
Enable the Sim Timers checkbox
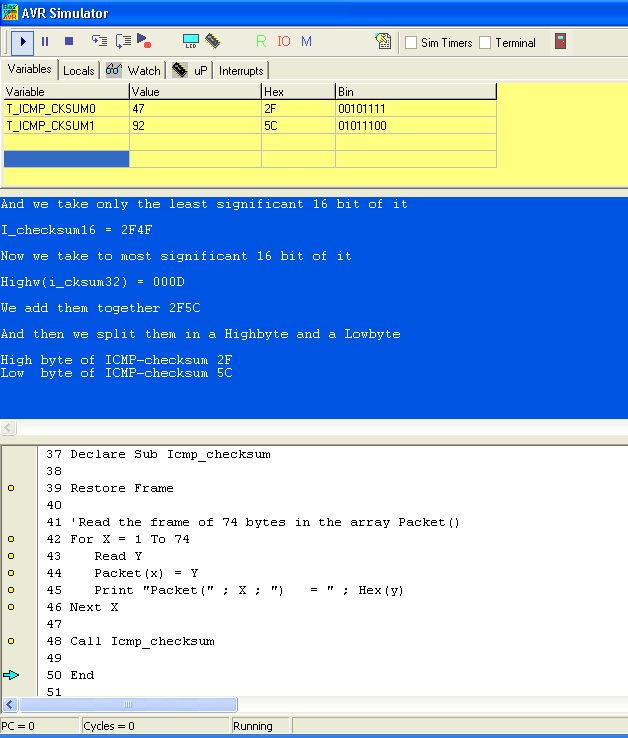click(411, 43)
